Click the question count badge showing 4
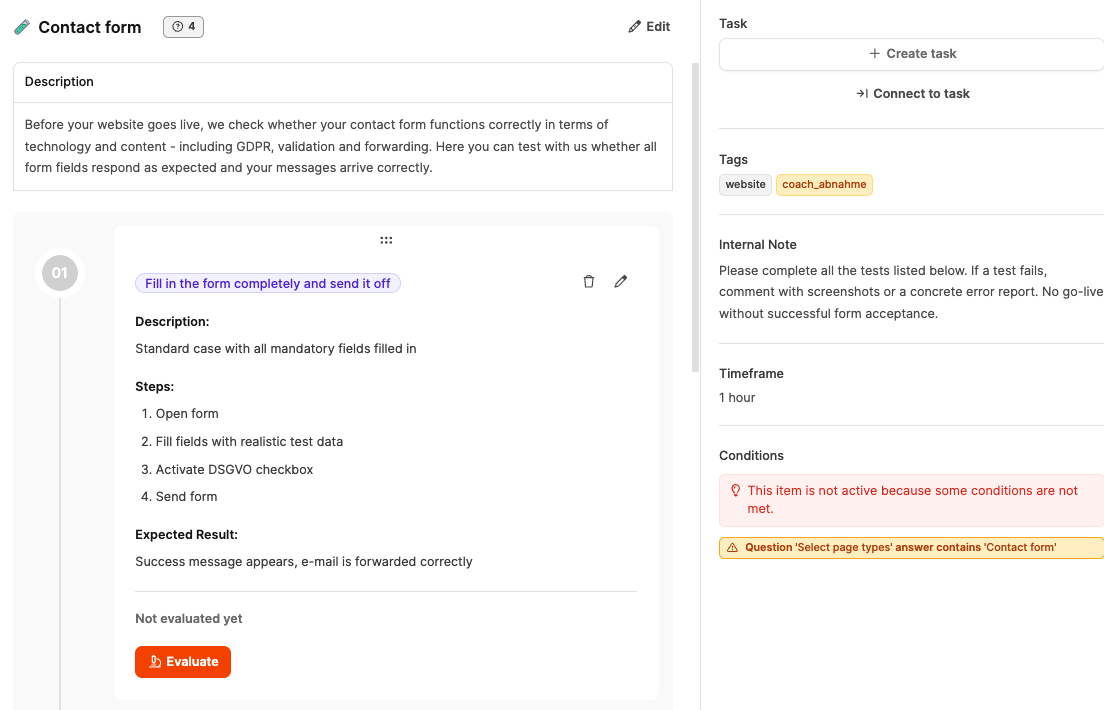The width and height of the screenshot is (1104, 710). (184, 27)
